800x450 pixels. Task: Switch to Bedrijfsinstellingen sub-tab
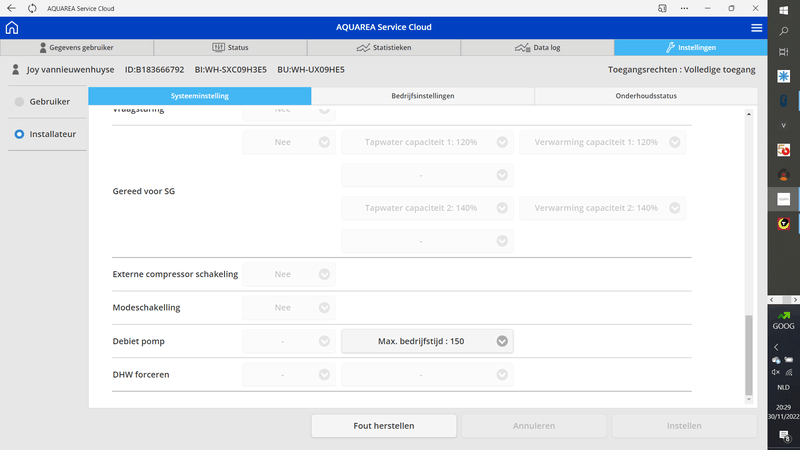tap(423, 96)
